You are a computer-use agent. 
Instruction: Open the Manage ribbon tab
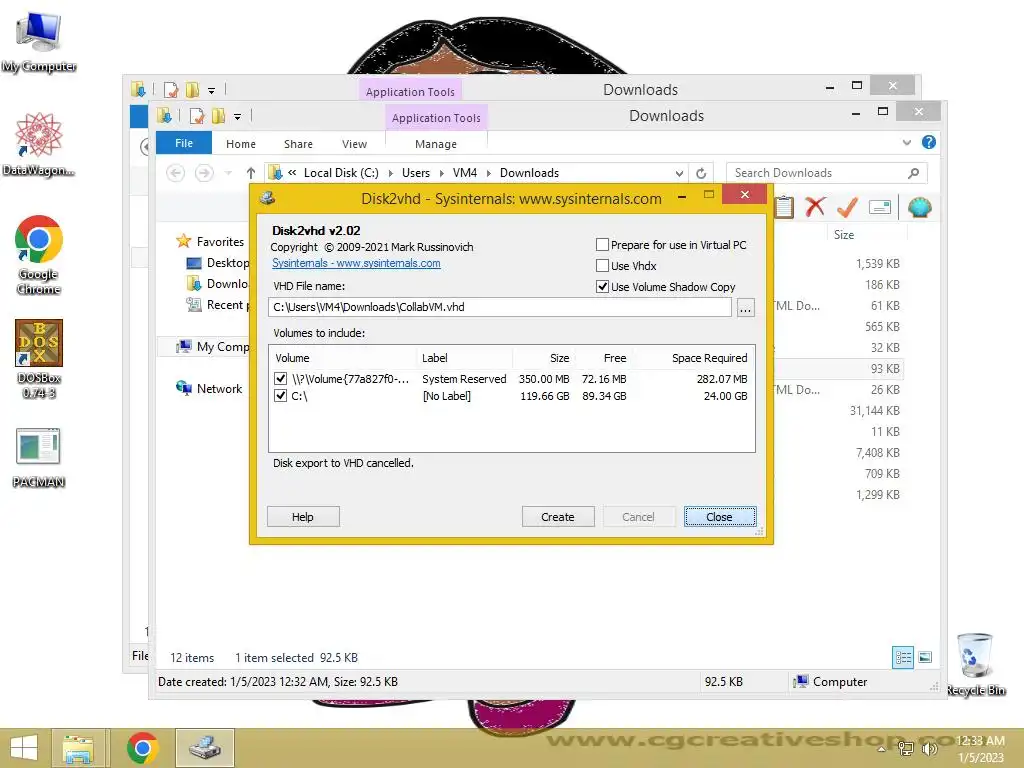click(436, 144)
